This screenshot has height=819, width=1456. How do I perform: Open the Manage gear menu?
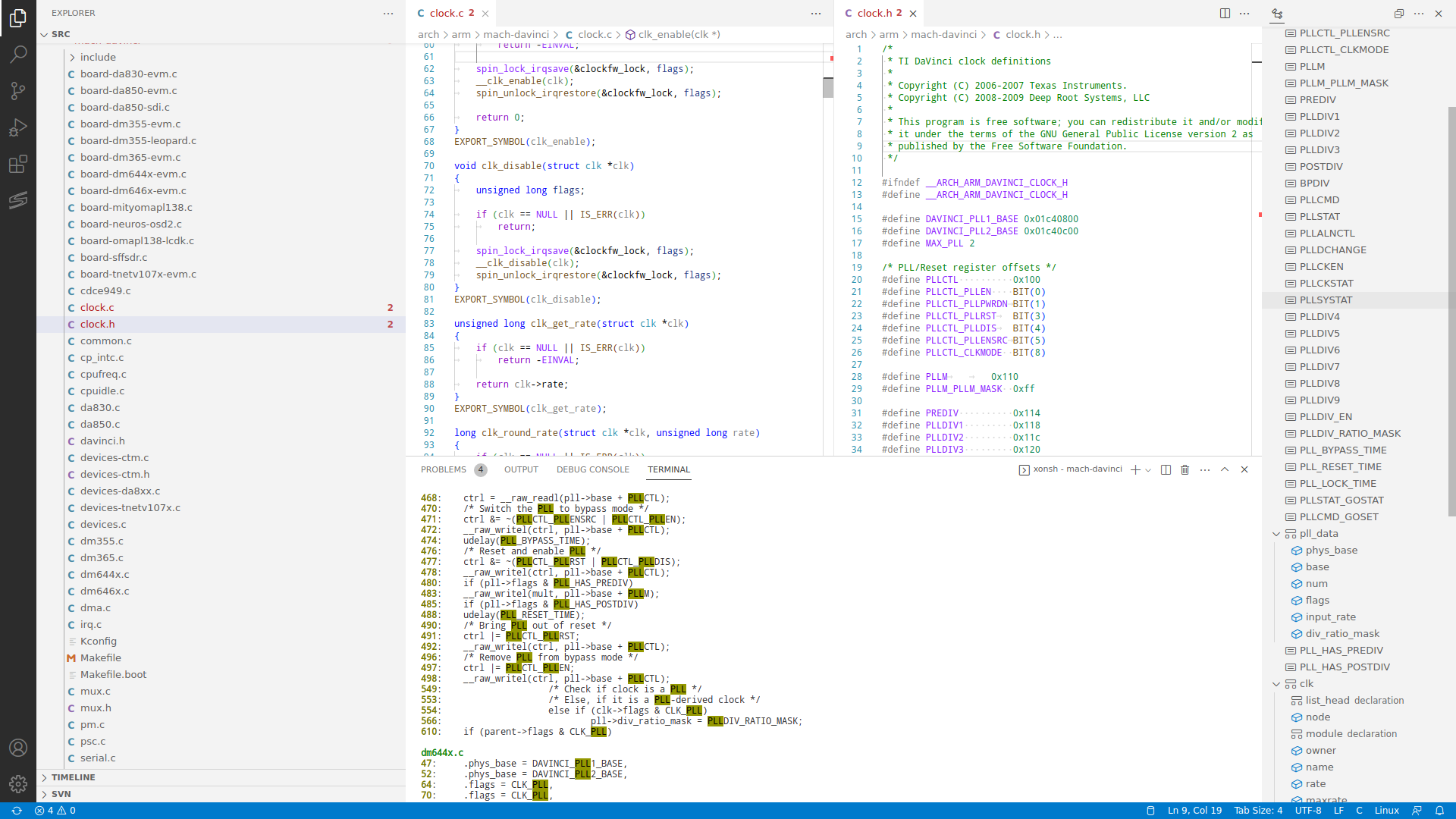18,784
